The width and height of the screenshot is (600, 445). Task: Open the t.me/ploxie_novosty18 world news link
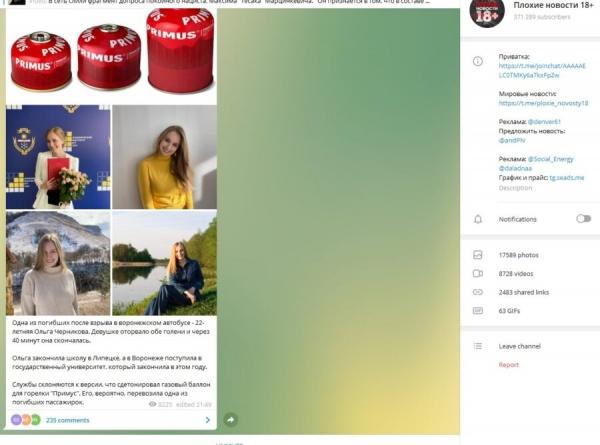(x=543, y=103)
